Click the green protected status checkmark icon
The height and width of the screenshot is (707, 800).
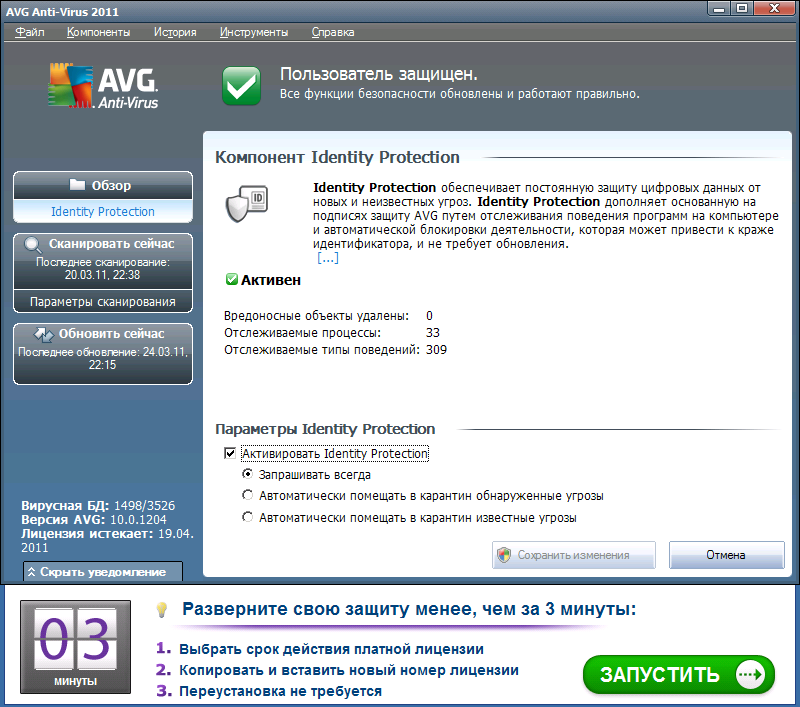241,86
